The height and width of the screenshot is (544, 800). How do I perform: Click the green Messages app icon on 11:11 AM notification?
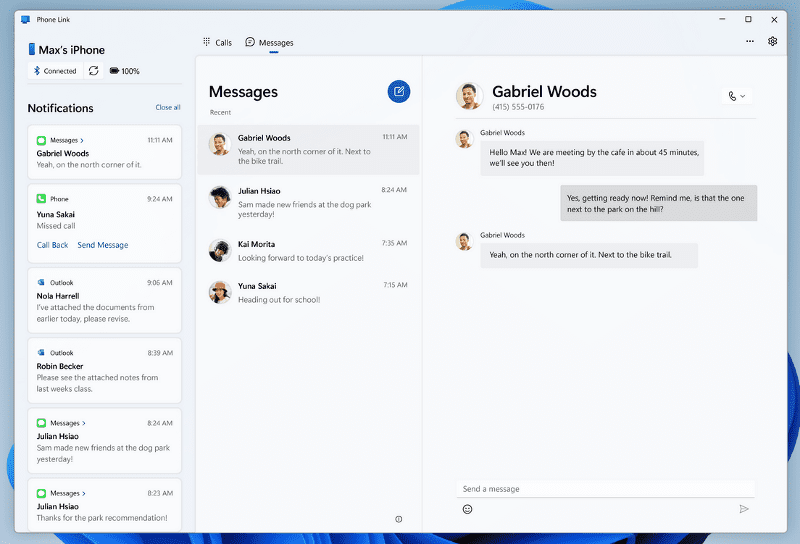point(41,140)
